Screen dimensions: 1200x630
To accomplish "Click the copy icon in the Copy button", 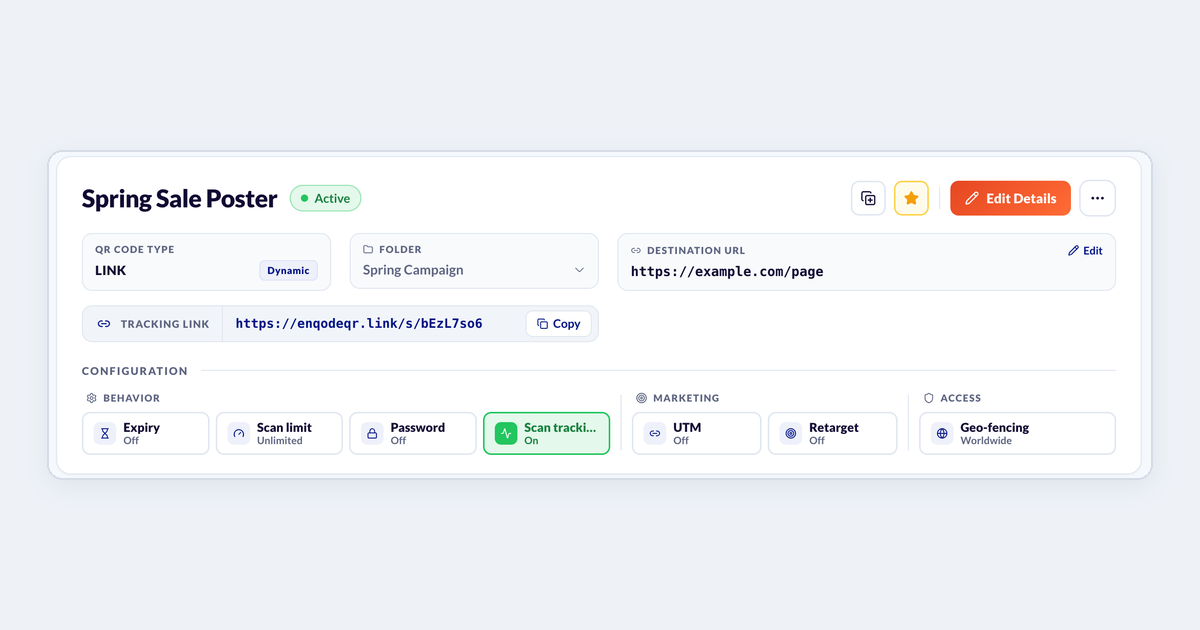I will tap(542, 324).
